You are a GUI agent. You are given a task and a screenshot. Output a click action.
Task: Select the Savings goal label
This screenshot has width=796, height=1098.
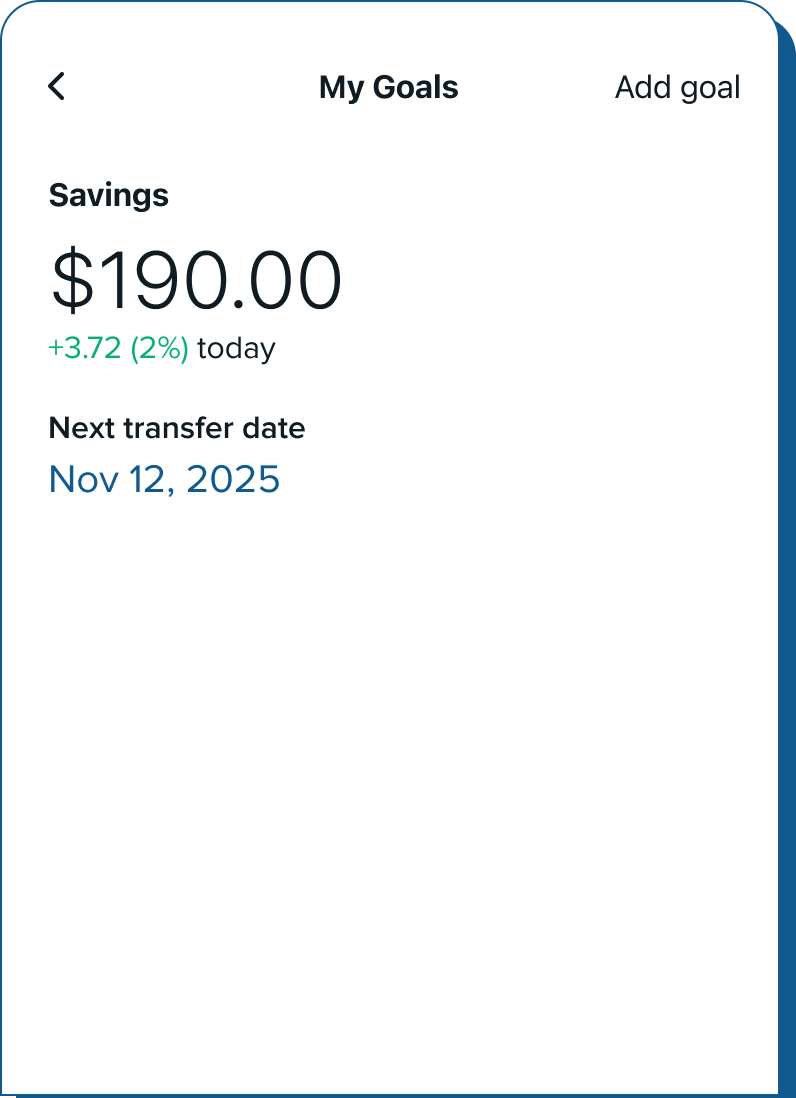pyautogui.click(x=108, y=195)
